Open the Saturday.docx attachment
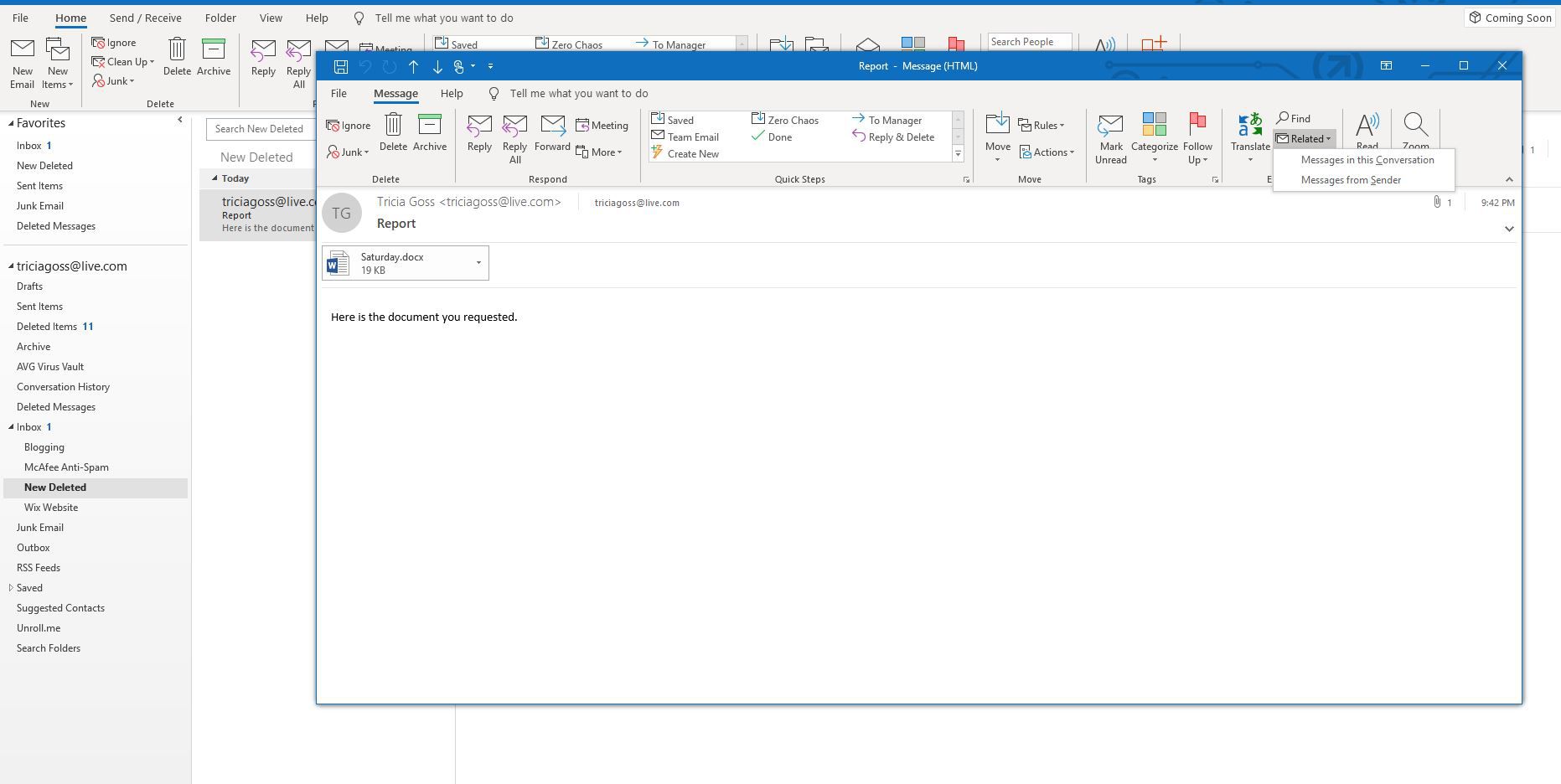 tap(396, 263)
